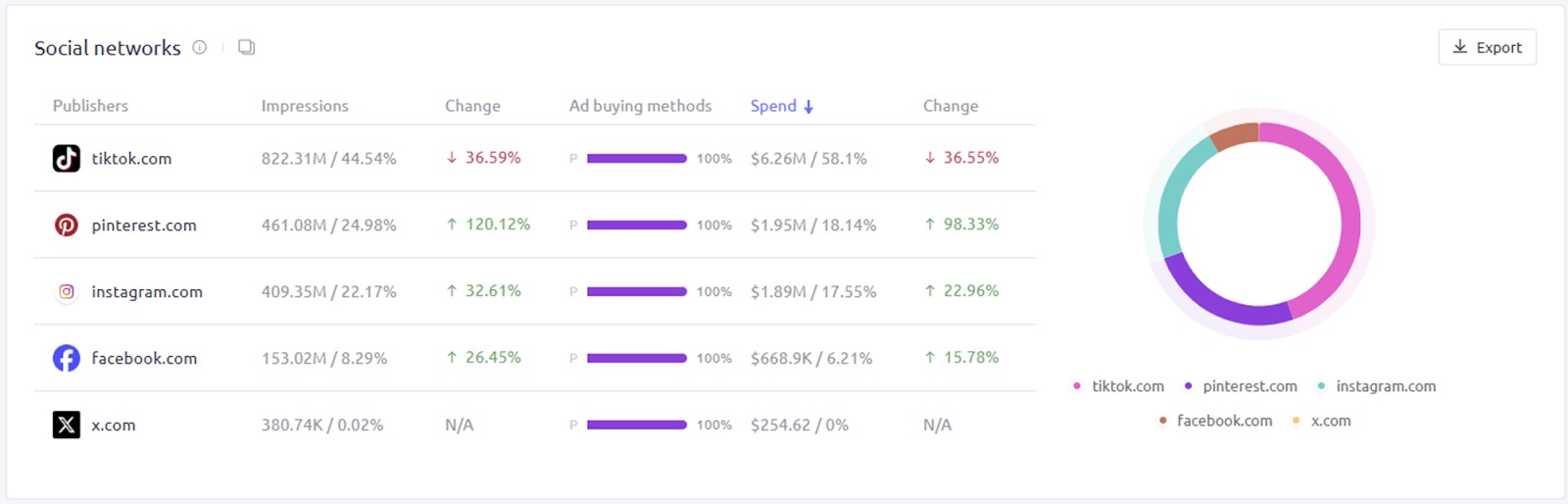1568x504 pixels.
Task: Sort by the Impressions column header
Action: [305, 106]
